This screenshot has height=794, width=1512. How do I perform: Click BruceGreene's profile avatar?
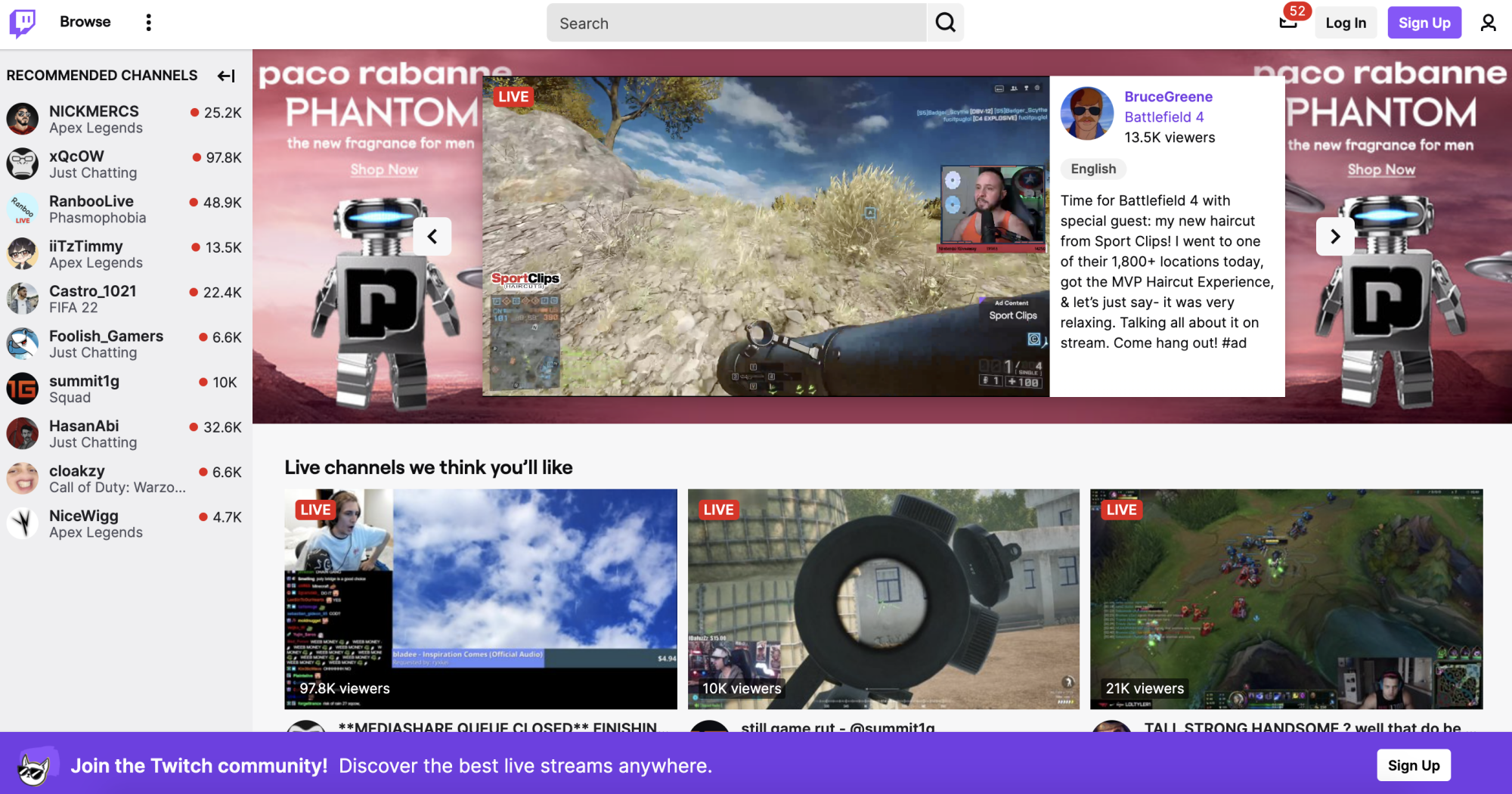pos(1087,114)
